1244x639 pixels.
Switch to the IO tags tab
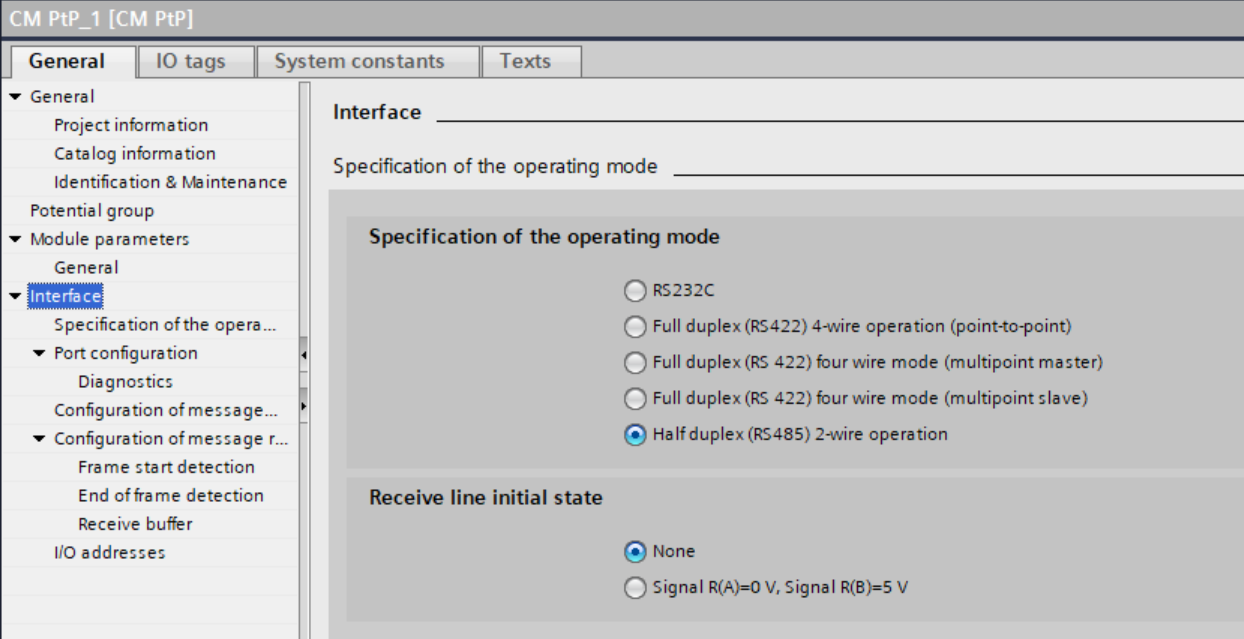click(x=191, y=61)
